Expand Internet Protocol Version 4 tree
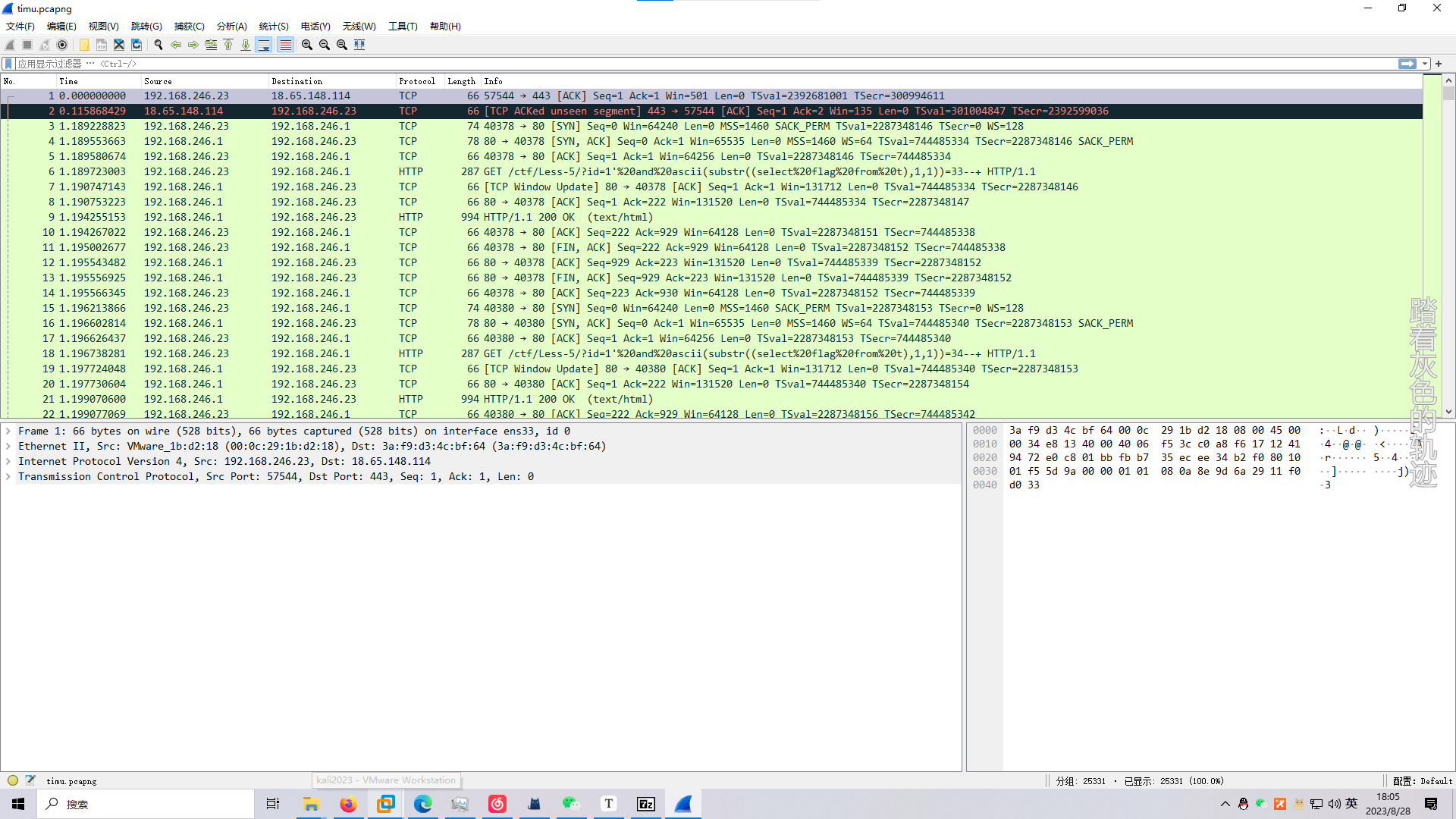 coord(8,461)
